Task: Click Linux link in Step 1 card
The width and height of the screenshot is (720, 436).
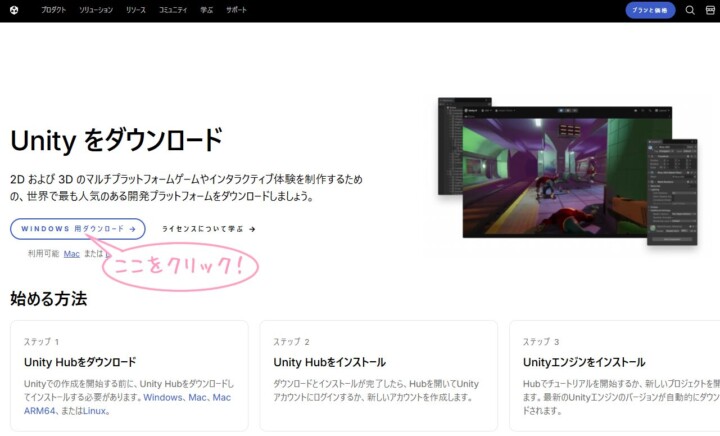Action: pos(94,410)
